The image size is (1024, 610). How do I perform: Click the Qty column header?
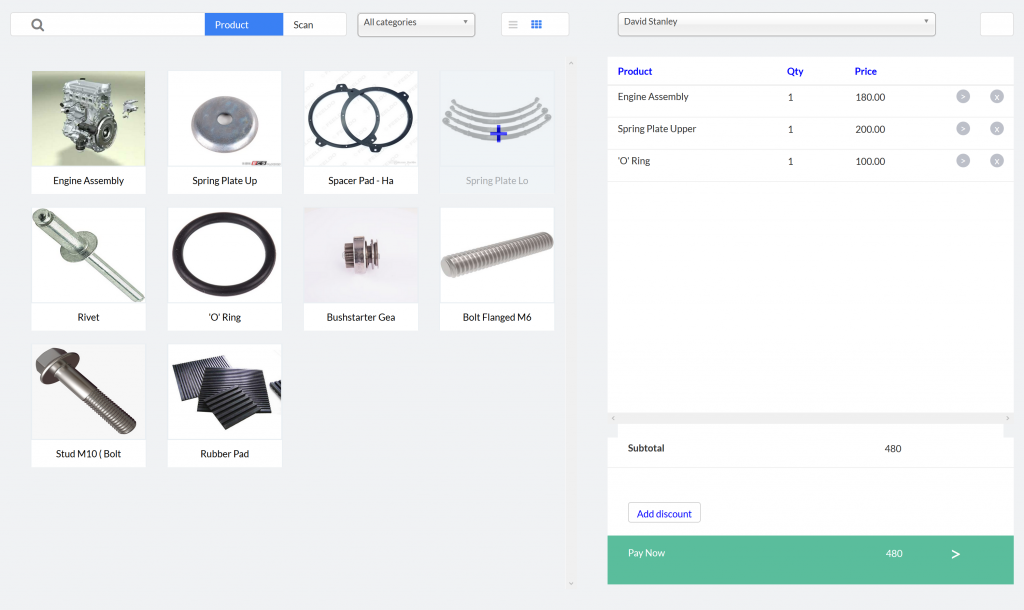(795, 71)
